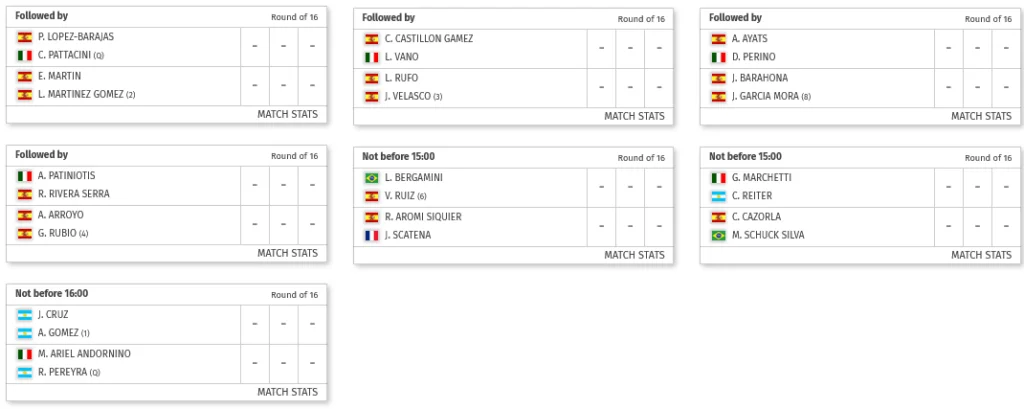The height and width of the screenshot is (409, 1024).
Task: Click Argentina flag next to J. CRUZ
Action: coord(25,315)
